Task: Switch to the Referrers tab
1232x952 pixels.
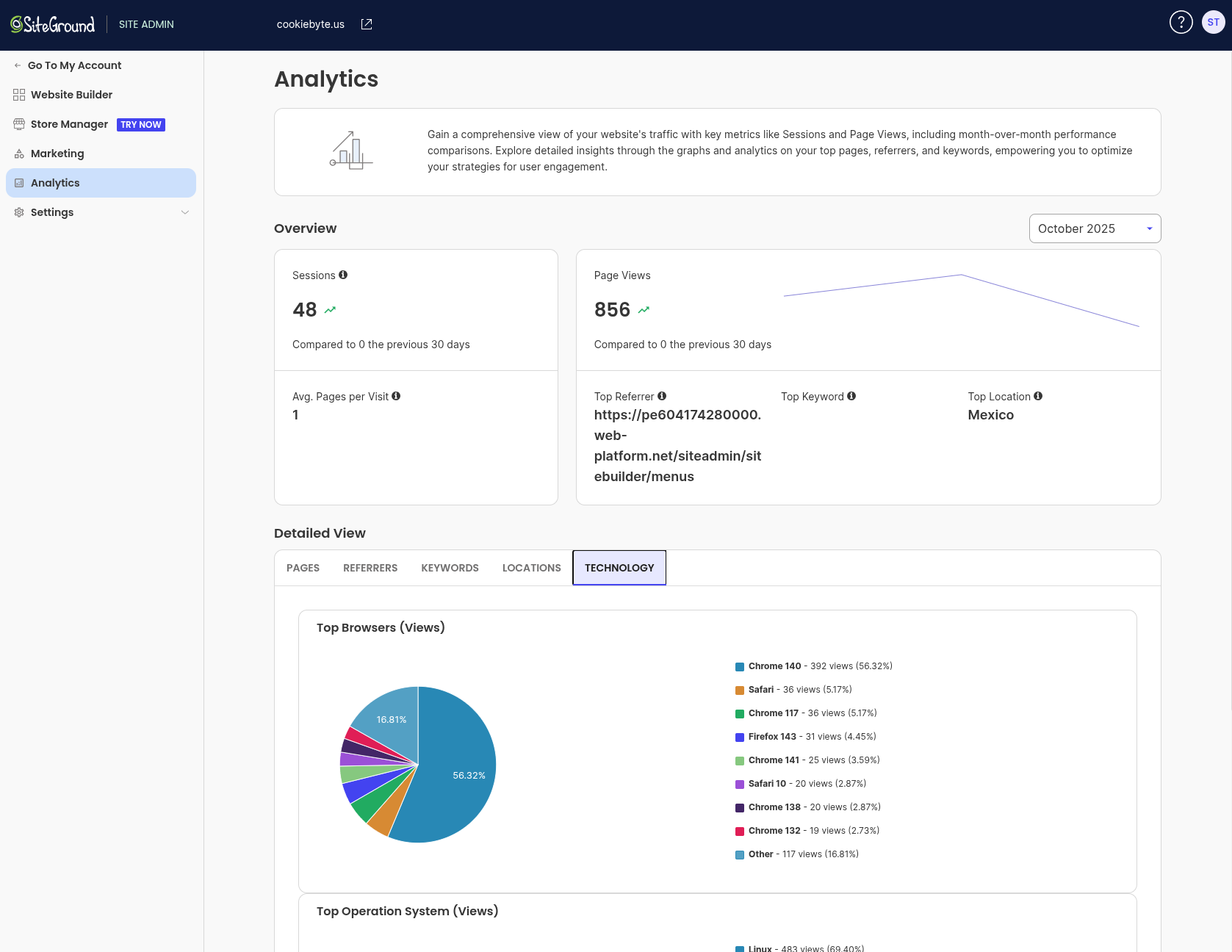Action: coord(370,567)
